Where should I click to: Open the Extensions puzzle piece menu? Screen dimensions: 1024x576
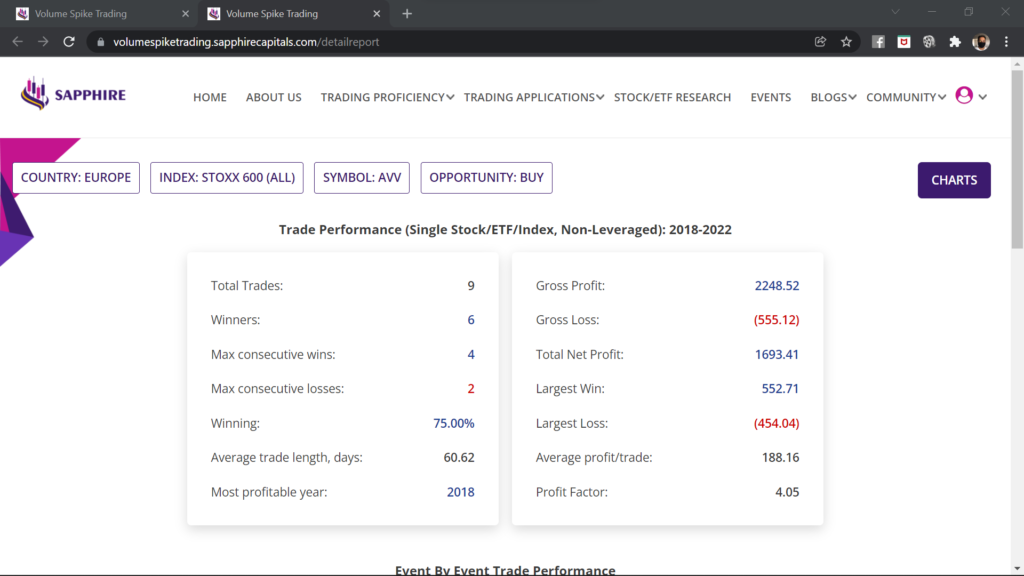954,42
